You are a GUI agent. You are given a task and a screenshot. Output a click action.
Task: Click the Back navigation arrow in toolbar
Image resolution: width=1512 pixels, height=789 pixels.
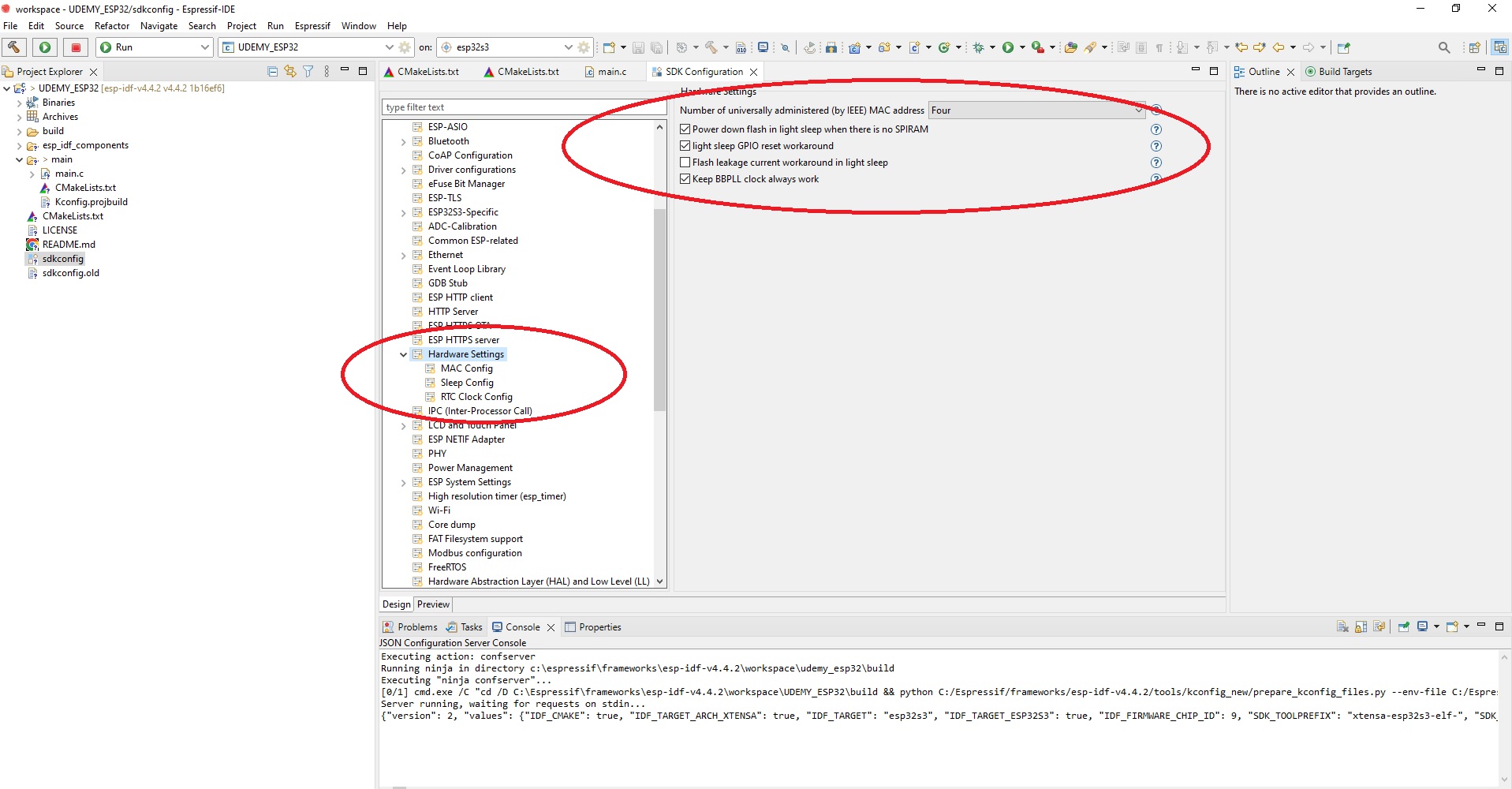pyautogui.click(x=1279, y=47)
